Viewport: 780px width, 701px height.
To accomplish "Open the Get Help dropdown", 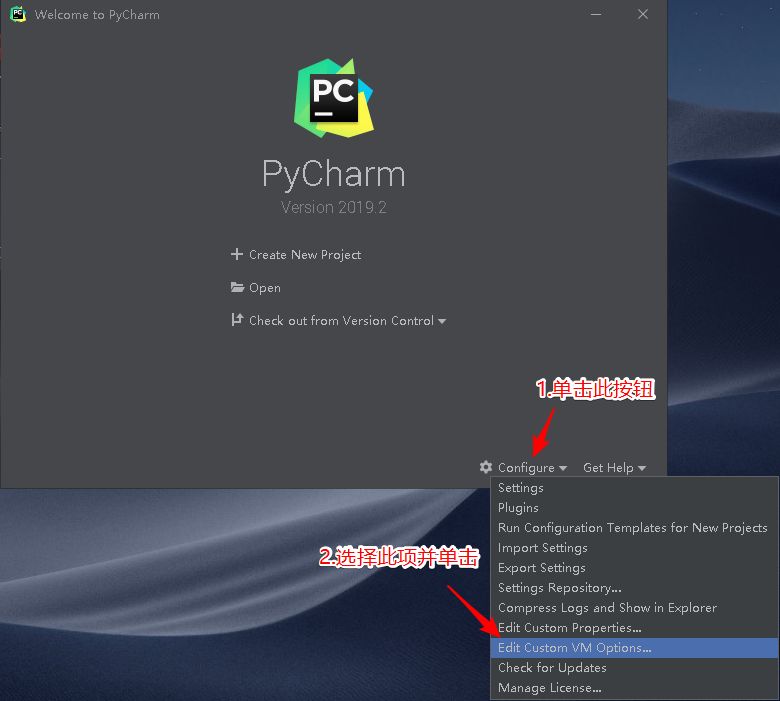I will coord(614,468).
